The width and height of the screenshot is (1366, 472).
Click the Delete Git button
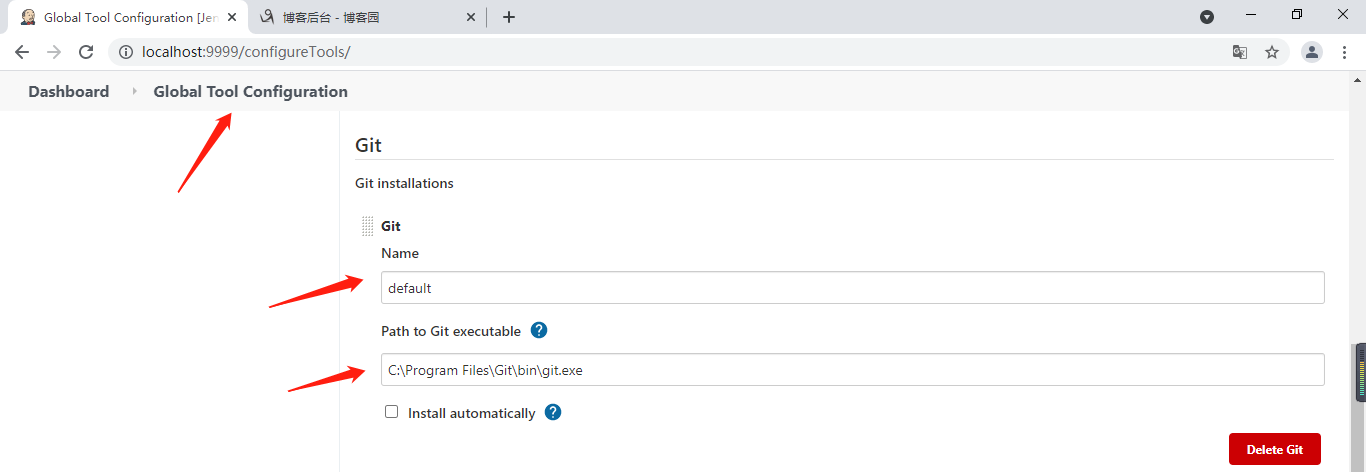[1274, 449]
